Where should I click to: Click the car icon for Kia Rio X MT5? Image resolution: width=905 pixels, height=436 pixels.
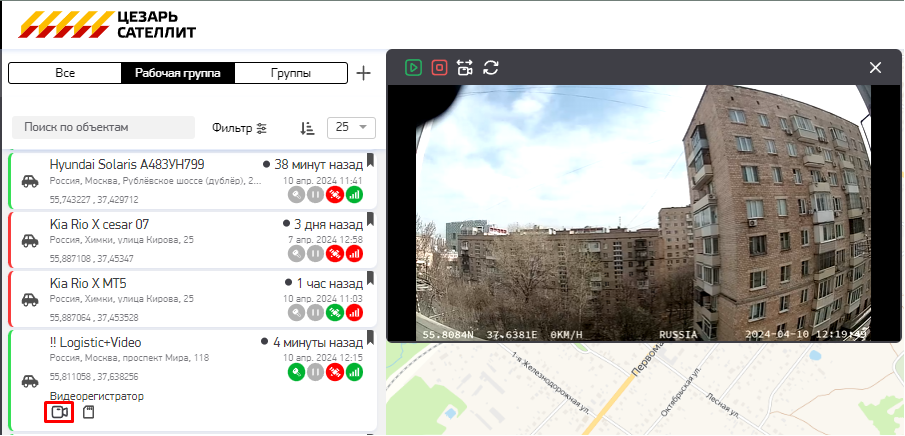[x=30, y=300]
